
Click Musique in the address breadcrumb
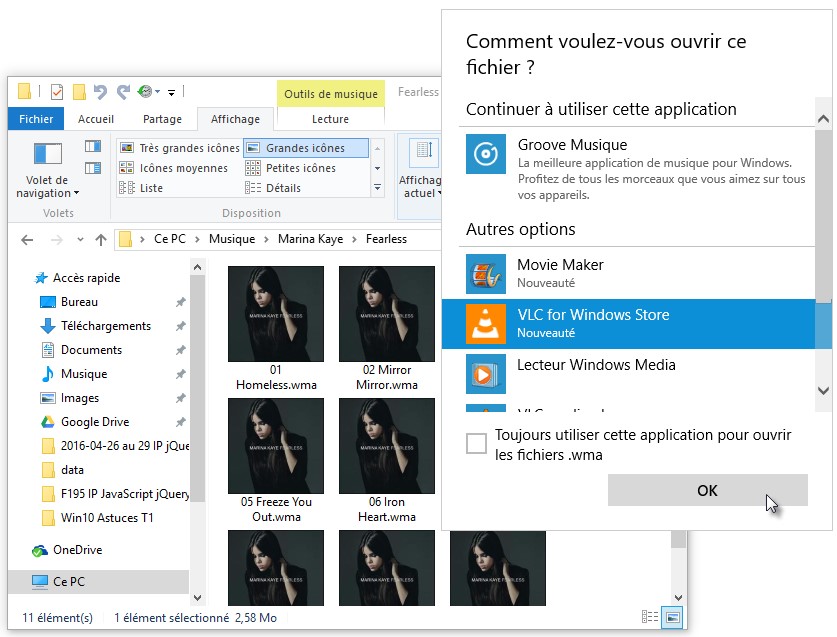pyautogui.click(x=232, y=240)
